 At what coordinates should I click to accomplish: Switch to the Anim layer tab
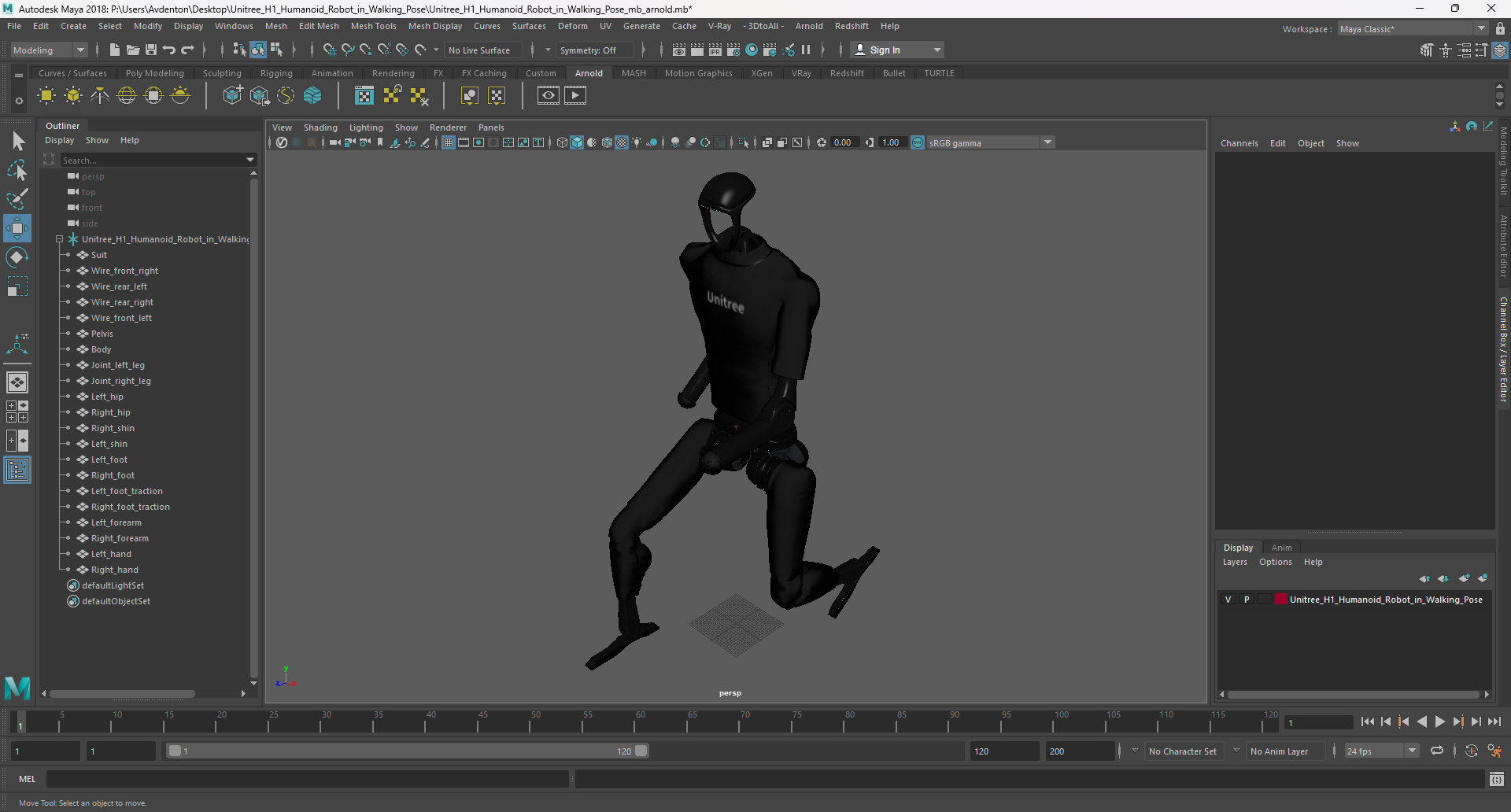(x=1281, y=548)
